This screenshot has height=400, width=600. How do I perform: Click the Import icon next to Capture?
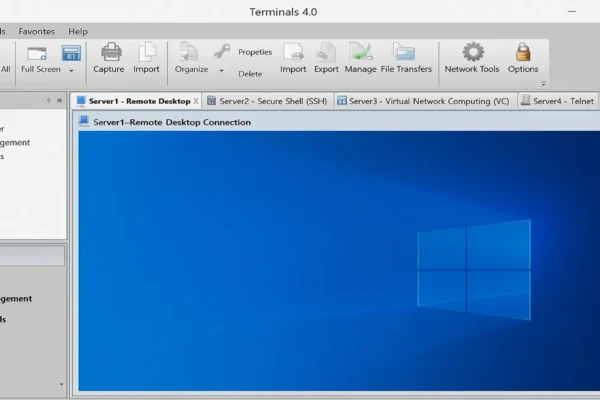[x=147, y=52]
